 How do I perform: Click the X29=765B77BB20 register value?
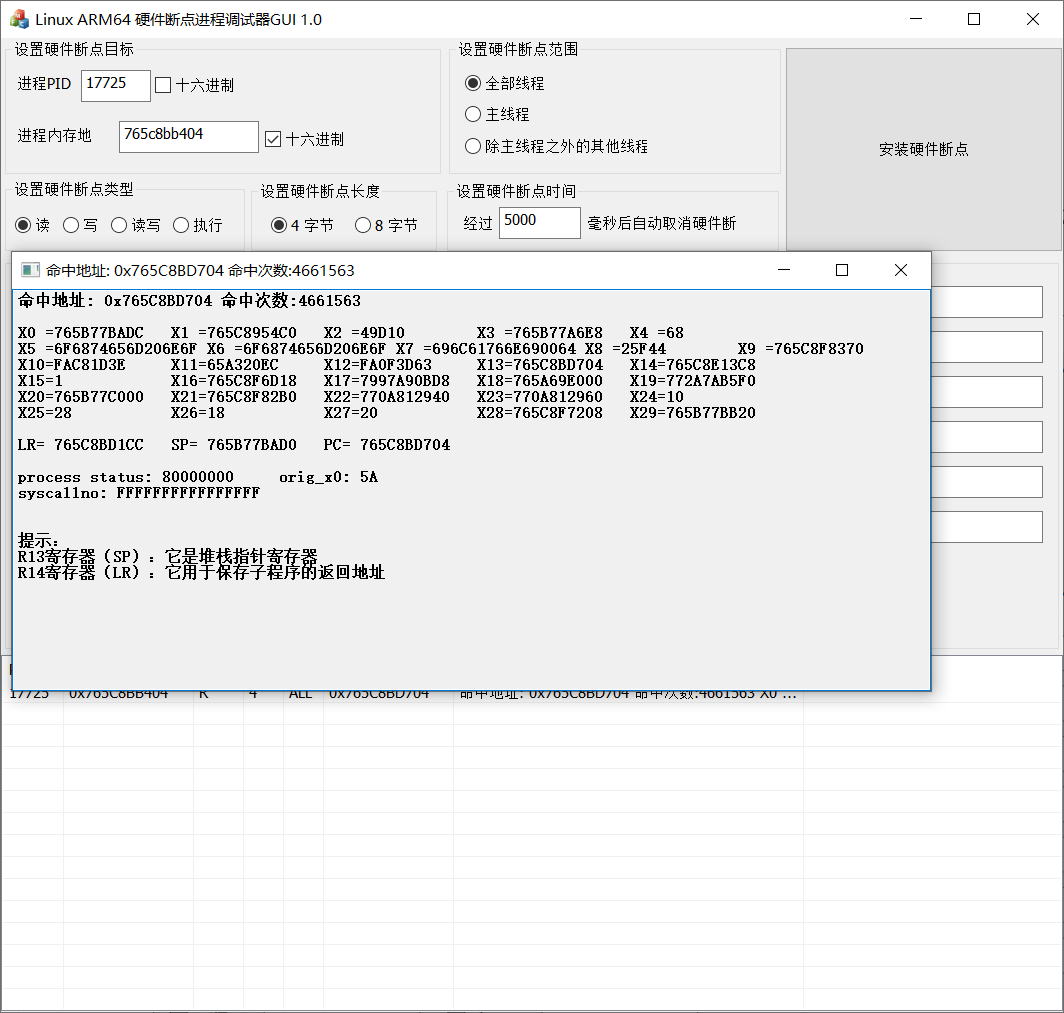(693, 413)
